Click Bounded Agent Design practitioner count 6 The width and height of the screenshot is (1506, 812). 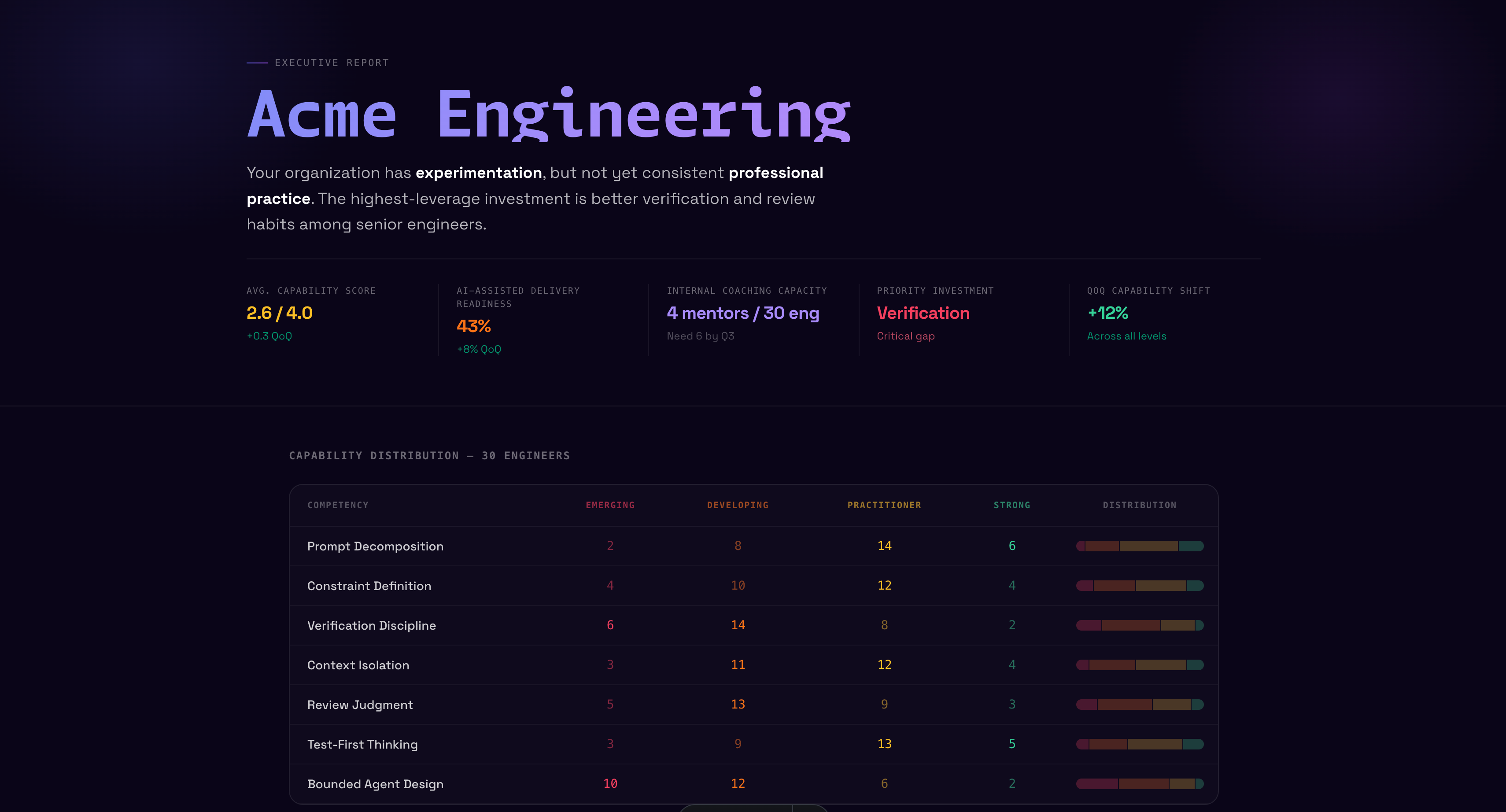[x=884, y=783]
